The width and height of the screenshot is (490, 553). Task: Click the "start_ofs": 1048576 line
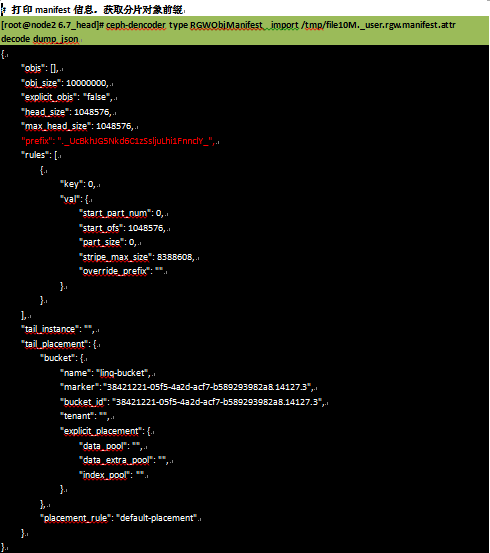(123, 228)
